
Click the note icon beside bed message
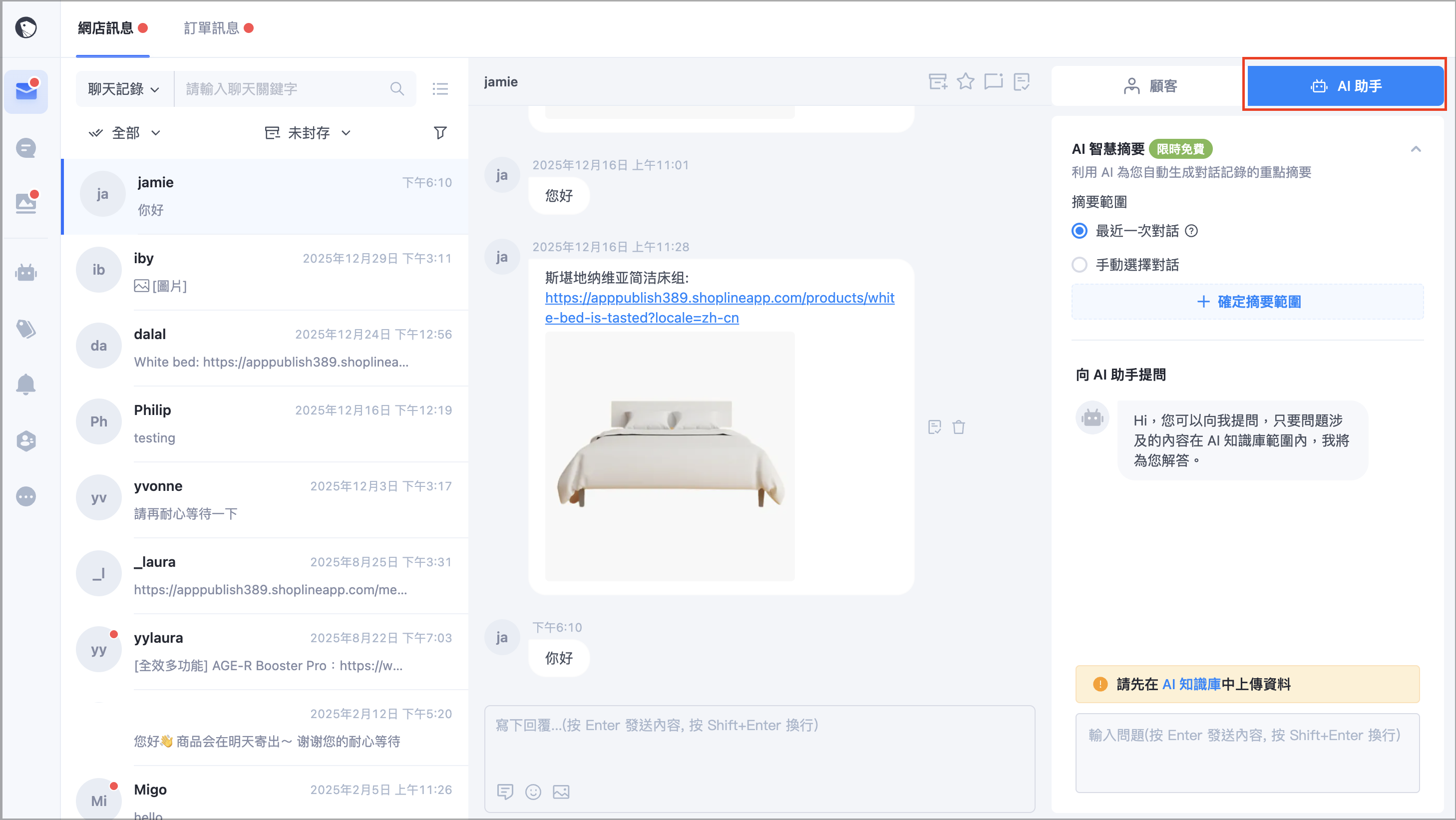click(x=935, y=427)
